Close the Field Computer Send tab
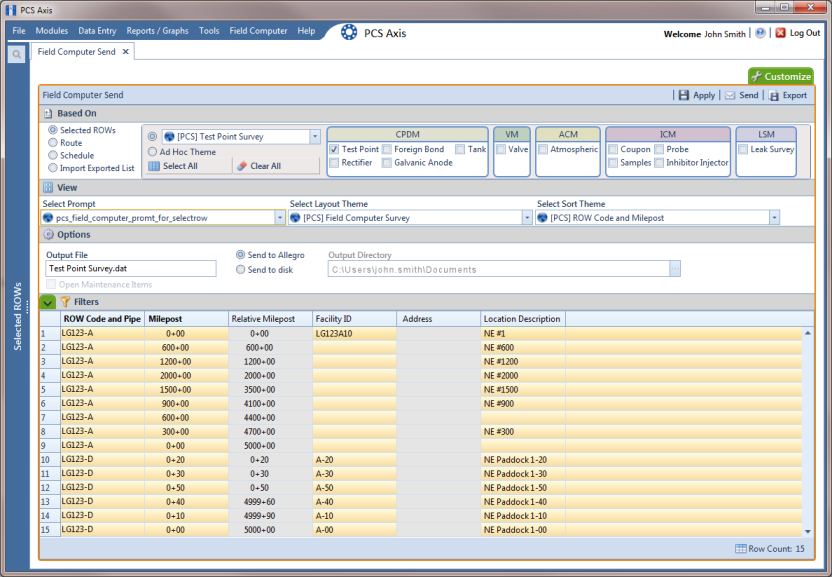 coord(126,51)
